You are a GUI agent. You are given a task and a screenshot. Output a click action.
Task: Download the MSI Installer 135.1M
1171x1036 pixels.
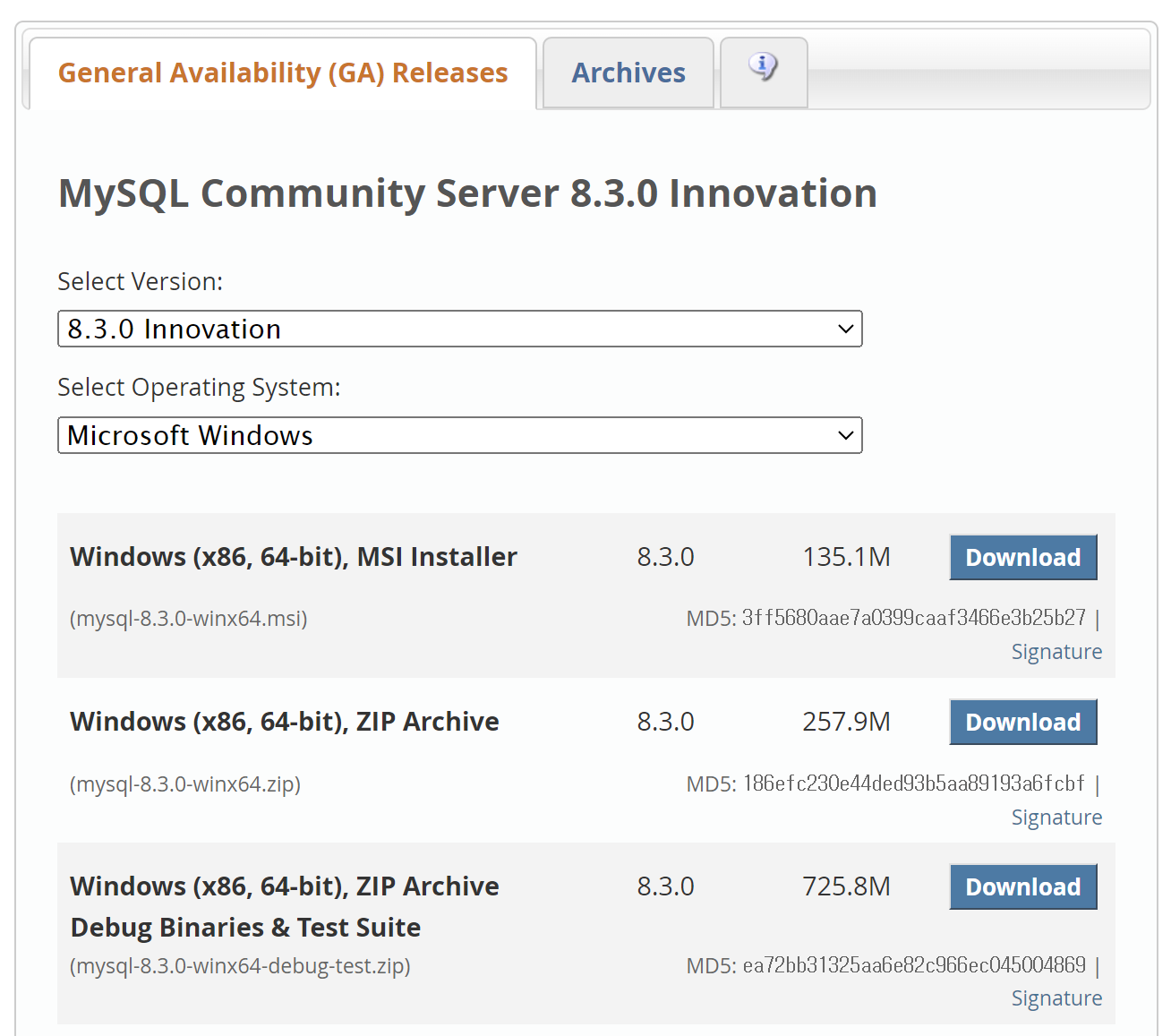click(1023, 557)
